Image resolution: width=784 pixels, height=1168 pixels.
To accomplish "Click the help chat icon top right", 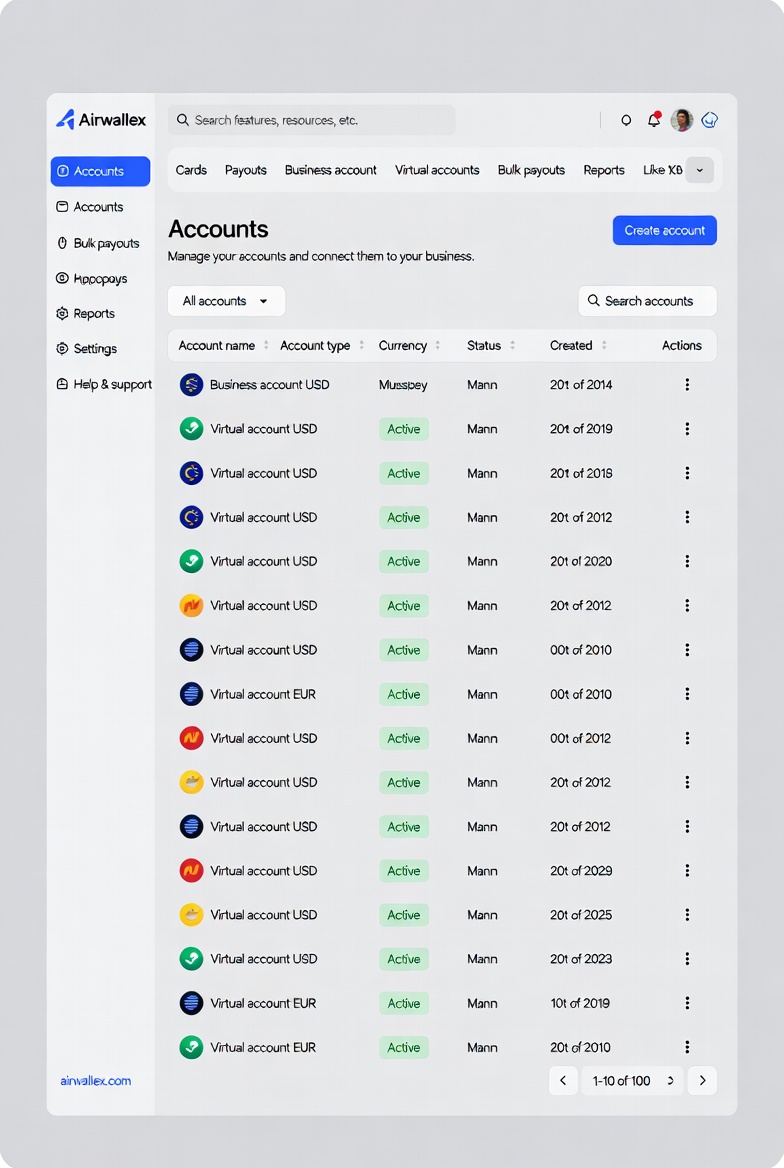I will (x=710, y=119).
